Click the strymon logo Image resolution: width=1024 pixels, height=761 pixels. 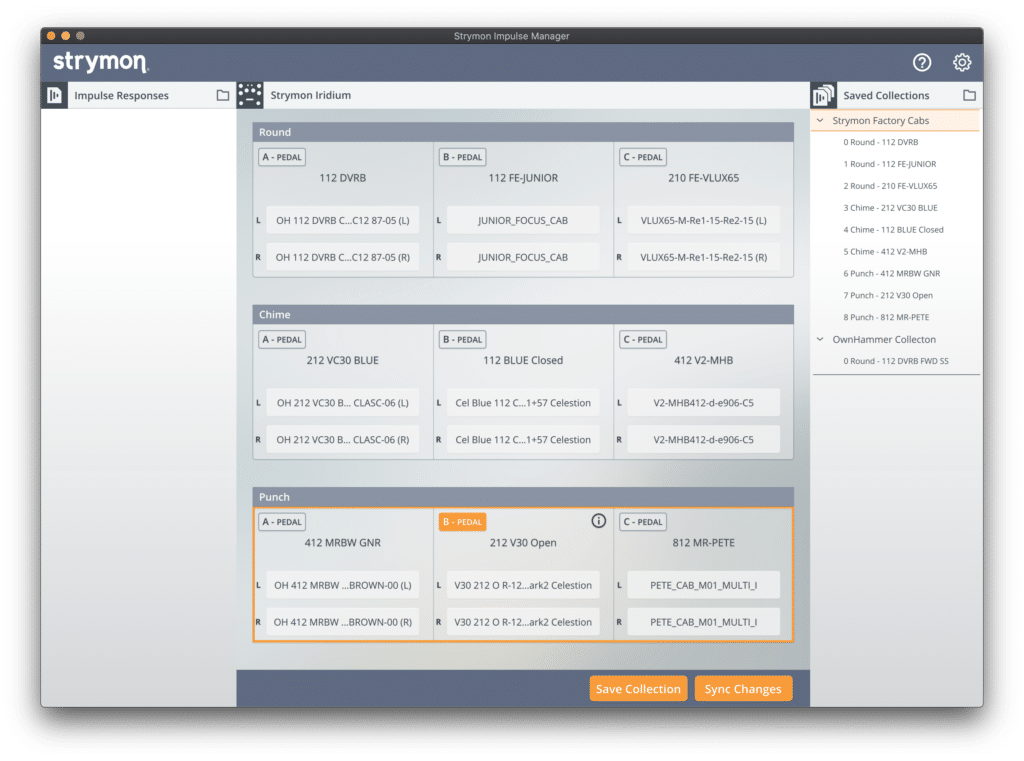(x=101, y=62)
